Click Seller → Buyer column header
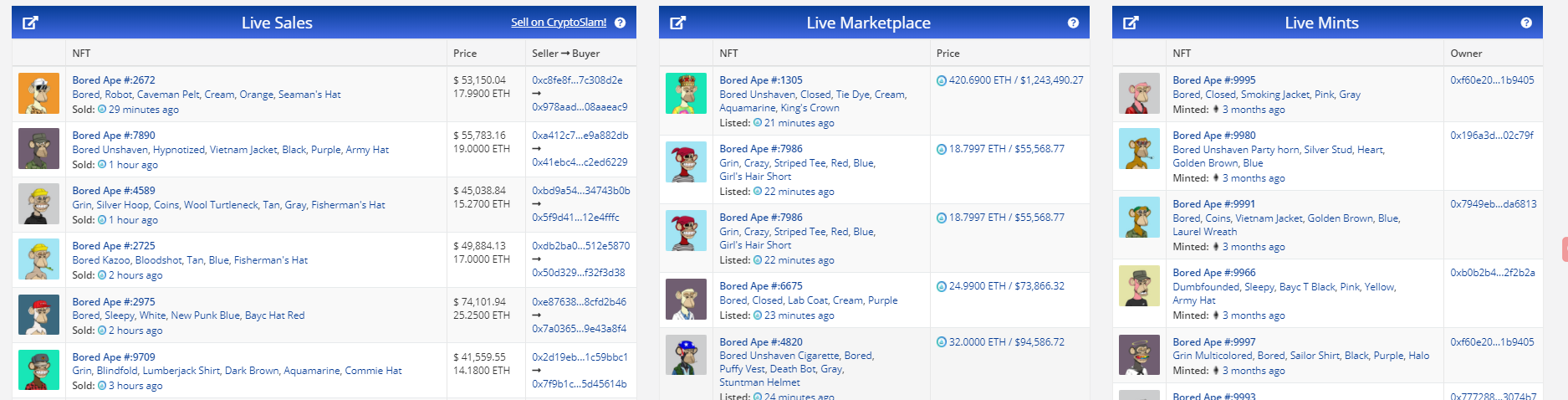This screenshot has width=1568, height=400. pyautogui.click(x=566, y=53)
